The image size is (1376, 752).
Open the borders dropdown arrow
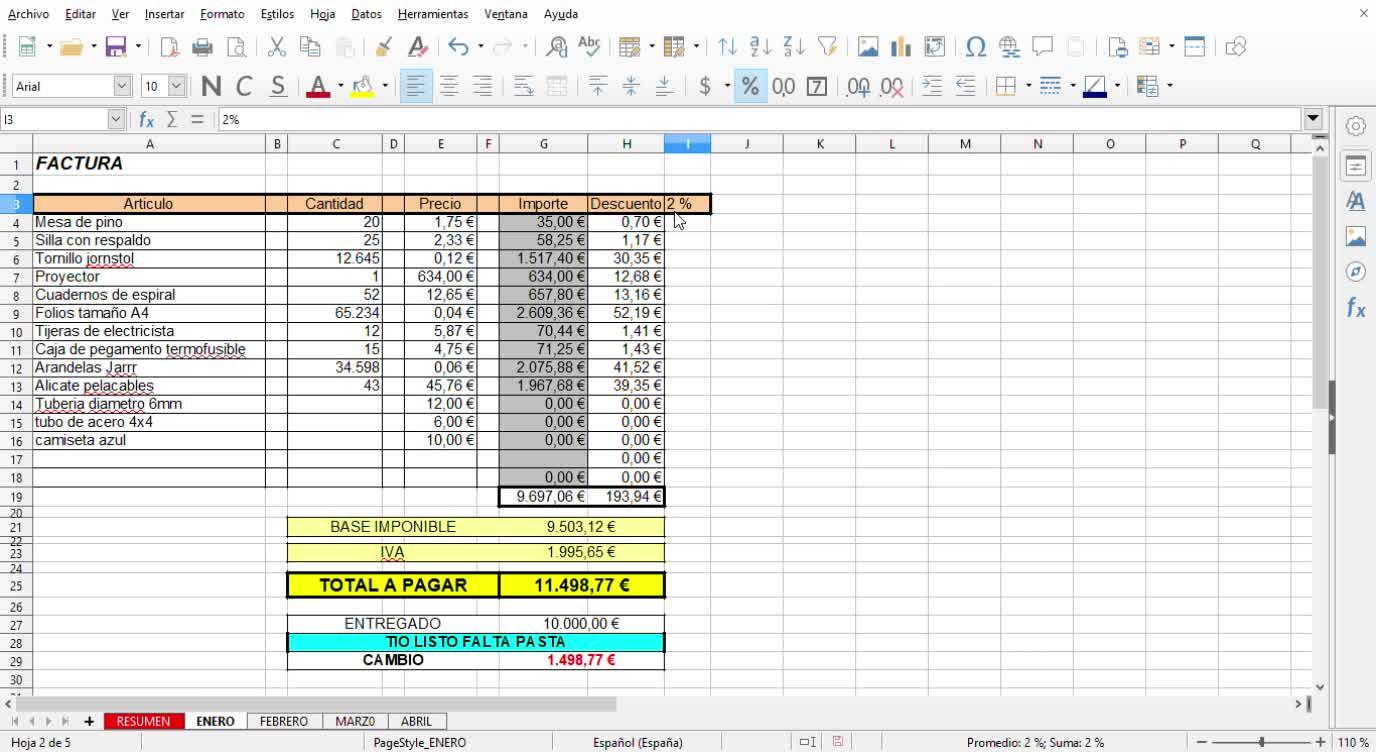[1028, 86]
